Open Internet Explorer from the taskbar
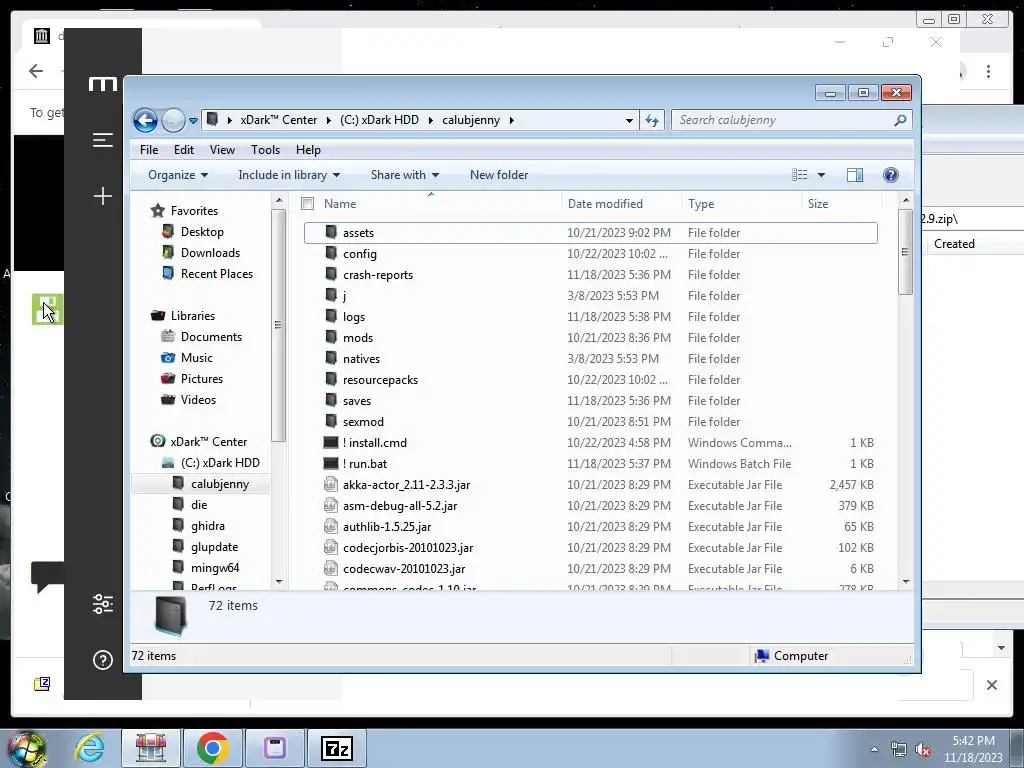Image resolution: width=1024 pixels, height=768 pixels. click(89, 748)
